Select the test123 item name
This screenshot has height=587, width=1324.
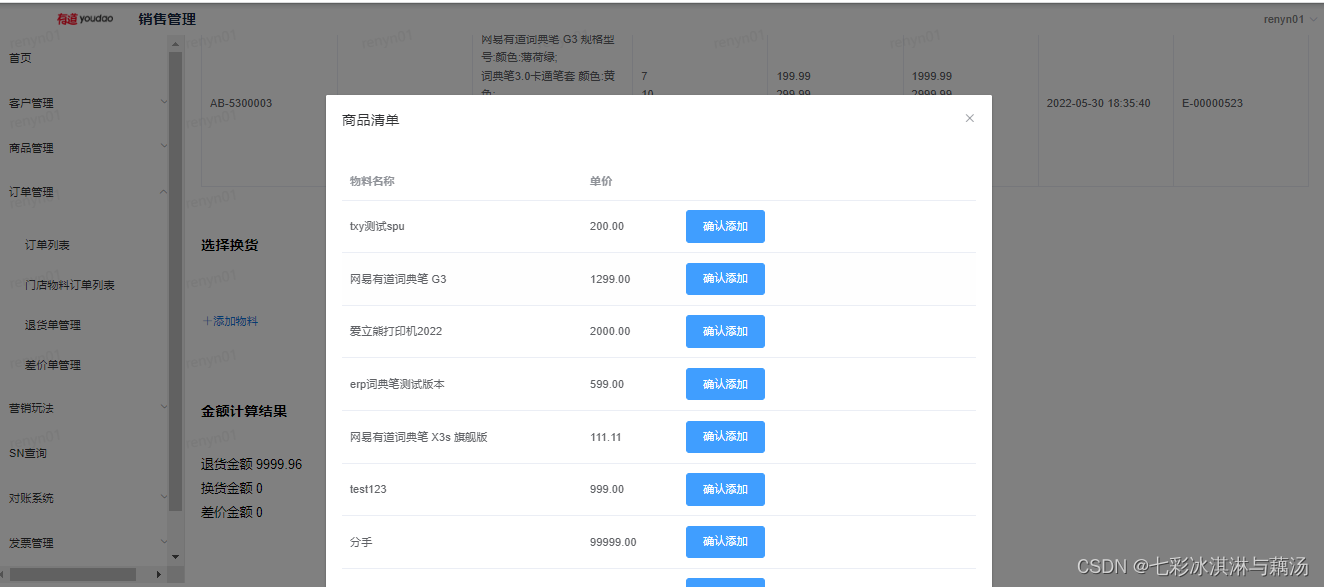(x=368, y=489)
